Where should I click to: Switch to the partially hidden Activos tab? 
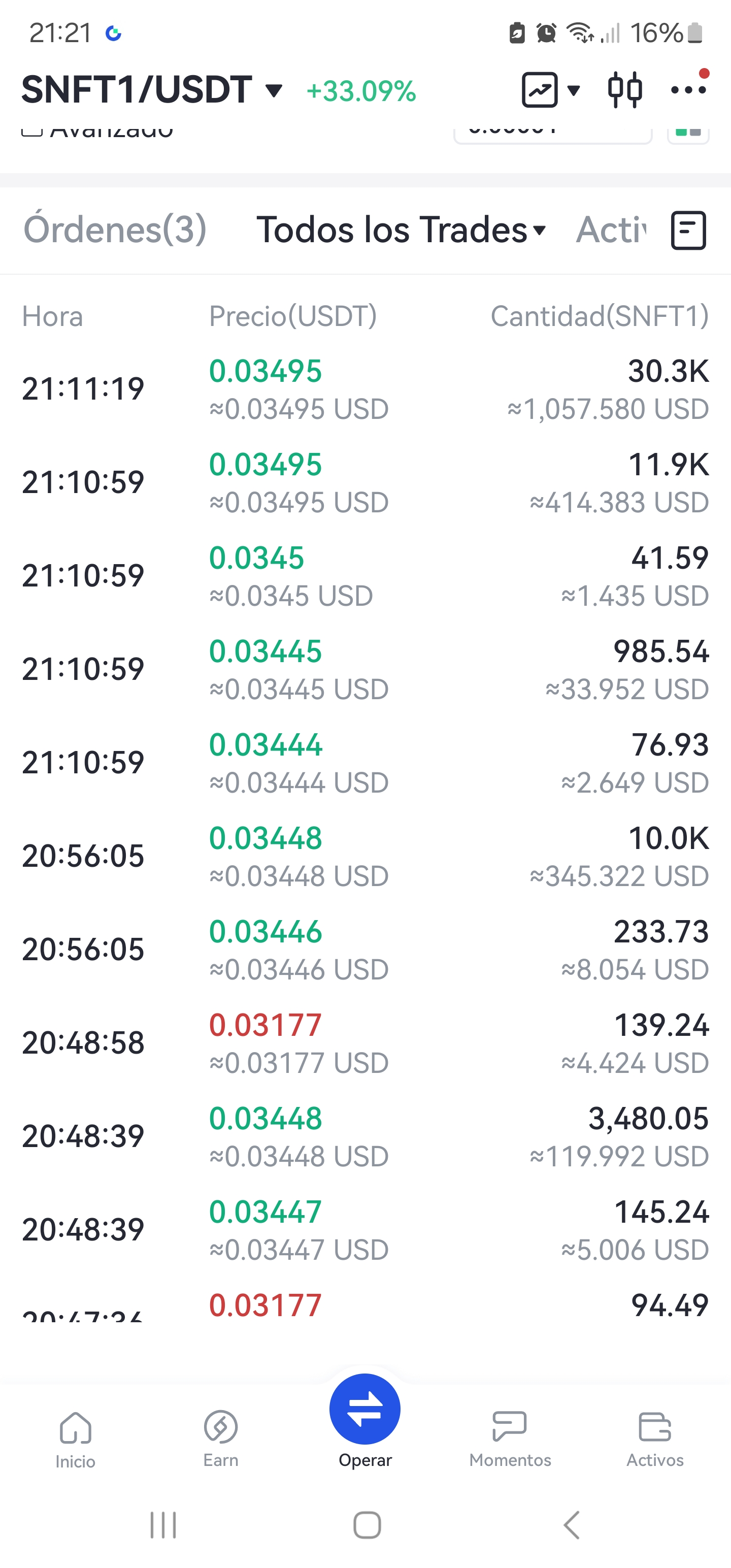click(x=611, y=230)
